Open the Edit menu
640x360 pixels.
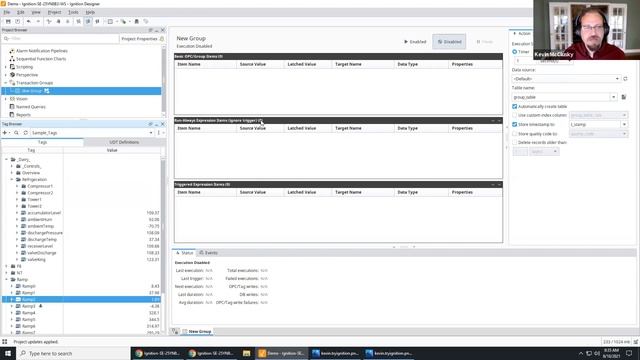[x=20, y=12]
